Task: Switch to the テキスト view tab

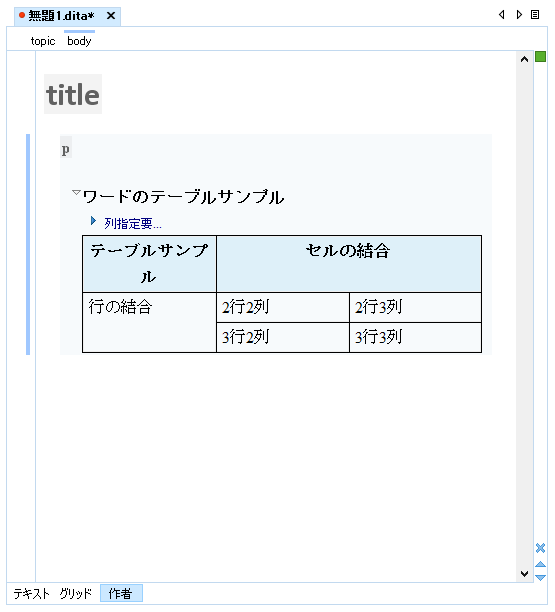Action: point(32,594)
